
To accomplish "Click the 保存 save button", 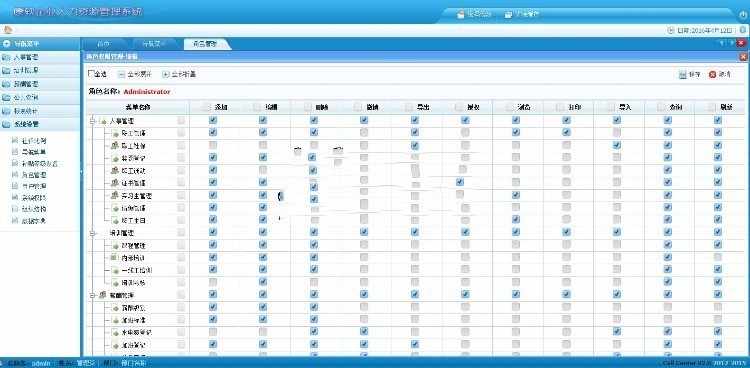I will click(690, 75).
